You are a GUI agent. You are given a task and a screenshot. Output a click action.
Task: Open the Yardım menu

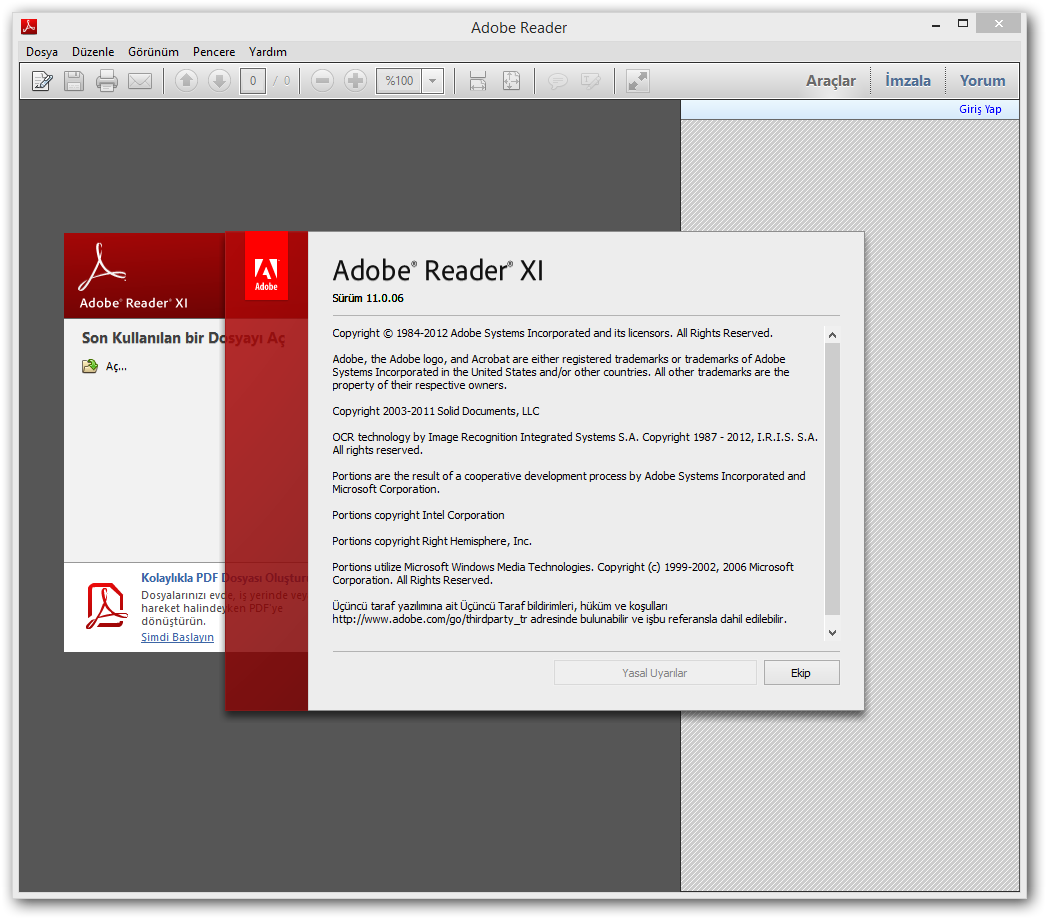[x=267, y=52]
